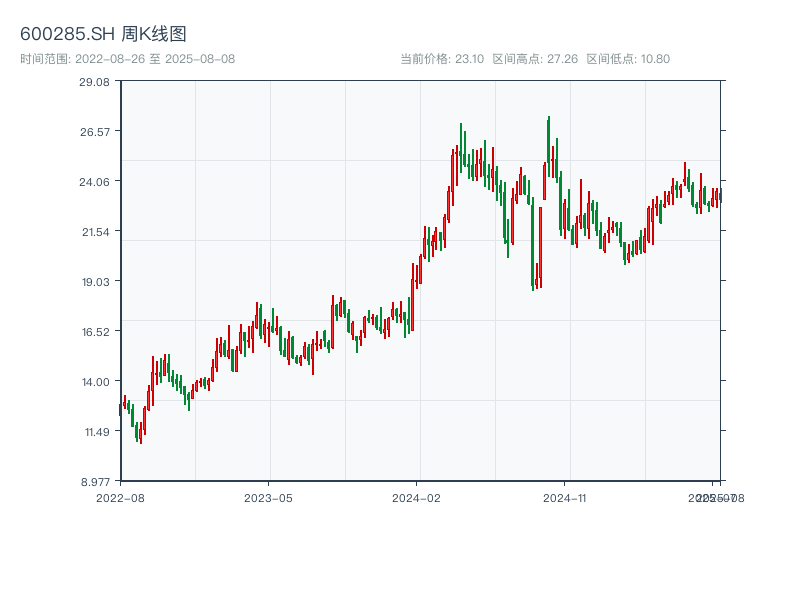The height and width of the screenshot is (600, 800).
Task: Click the 2023-05 x-axis date label
Action: (x=268, y=497)
